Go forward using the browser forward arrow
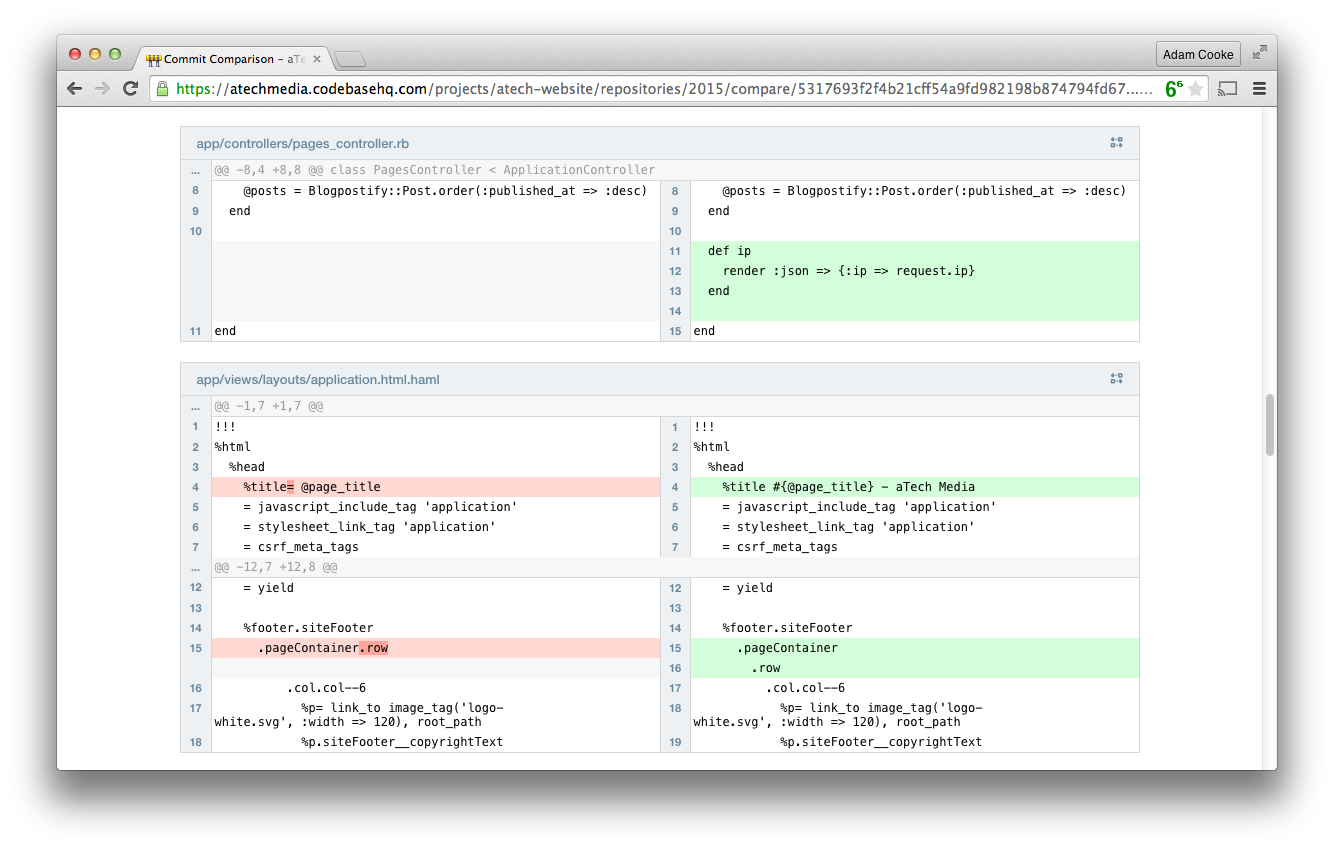 coord(102,89)
